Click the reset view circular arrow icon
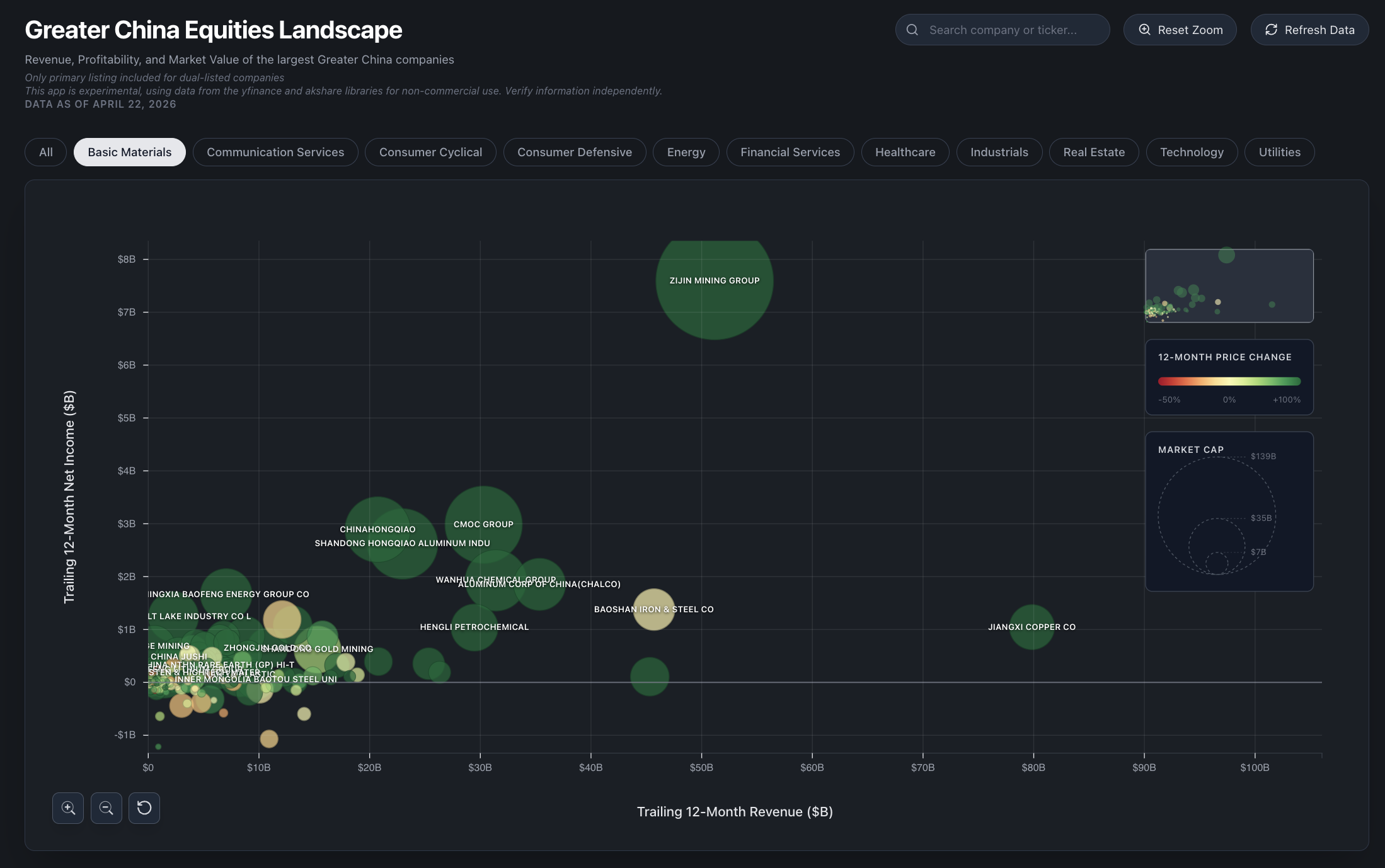 coord(144,808)
